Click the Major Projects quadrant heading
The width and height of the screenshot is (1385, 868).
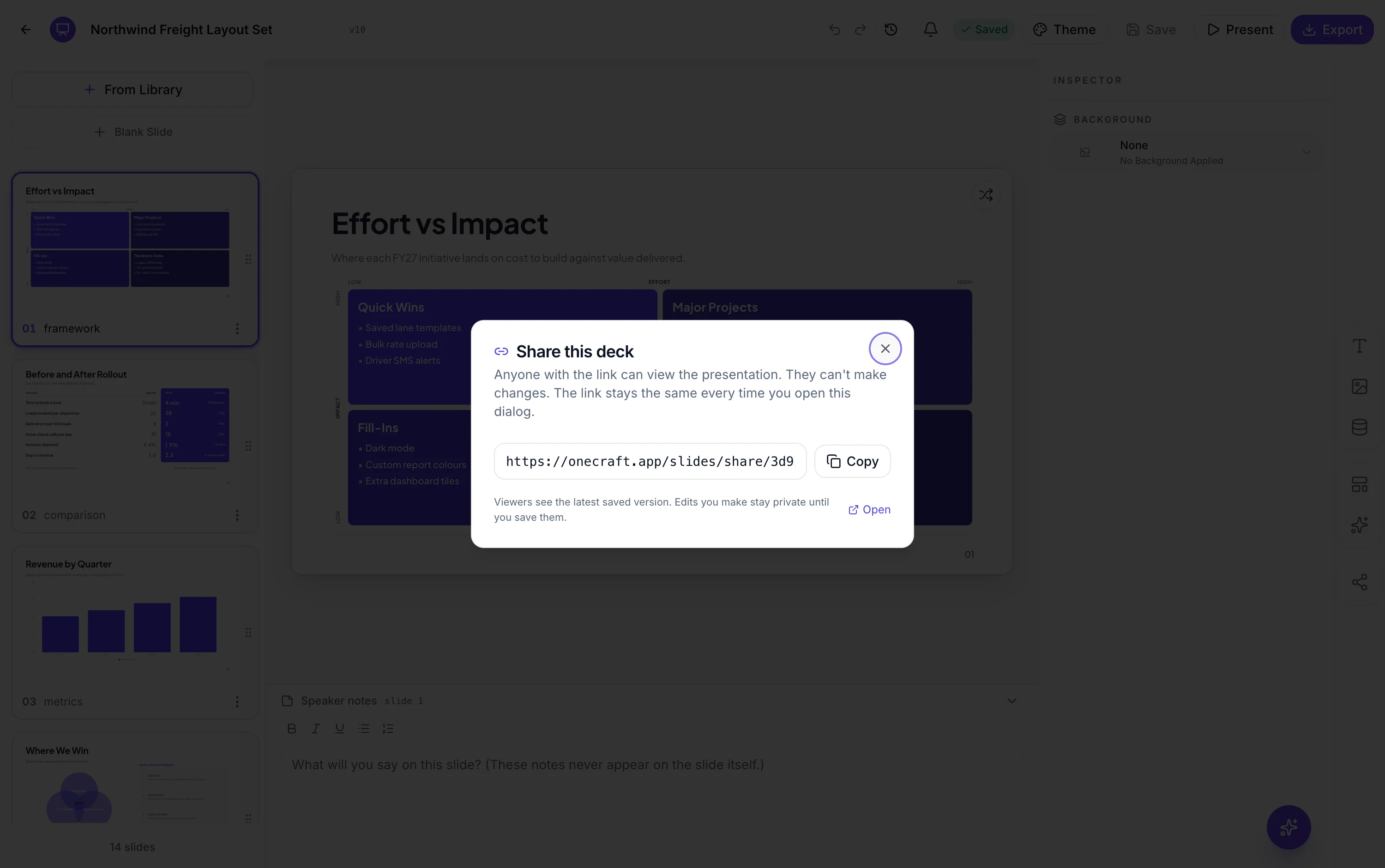coord(715,307)
